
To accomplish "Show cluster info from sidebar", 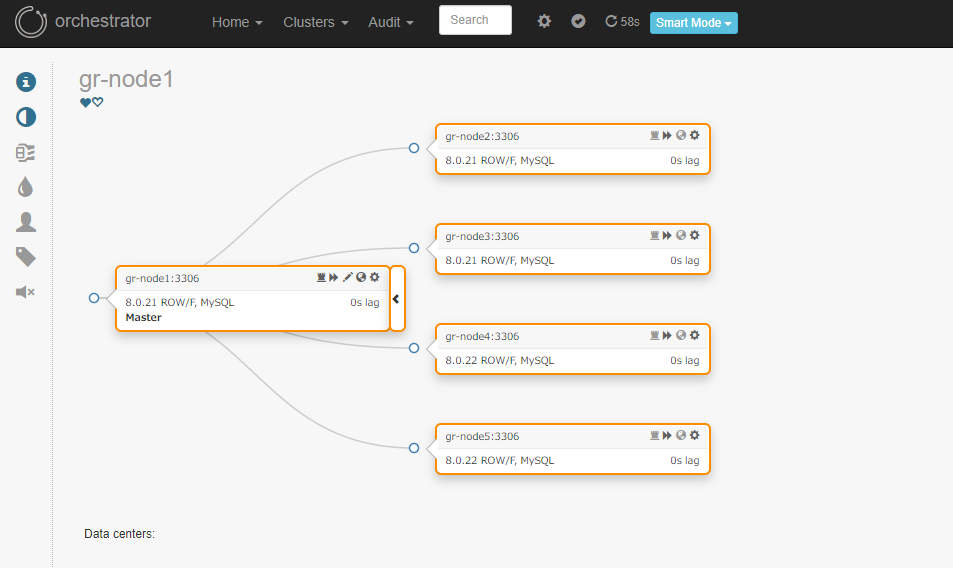I will pos(26,81).
